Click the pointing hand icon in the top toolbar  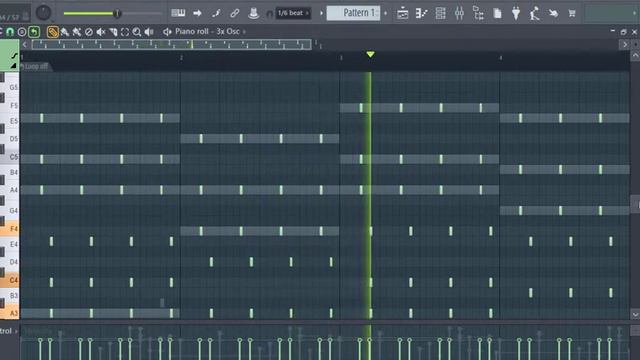(x=553, y=13)
